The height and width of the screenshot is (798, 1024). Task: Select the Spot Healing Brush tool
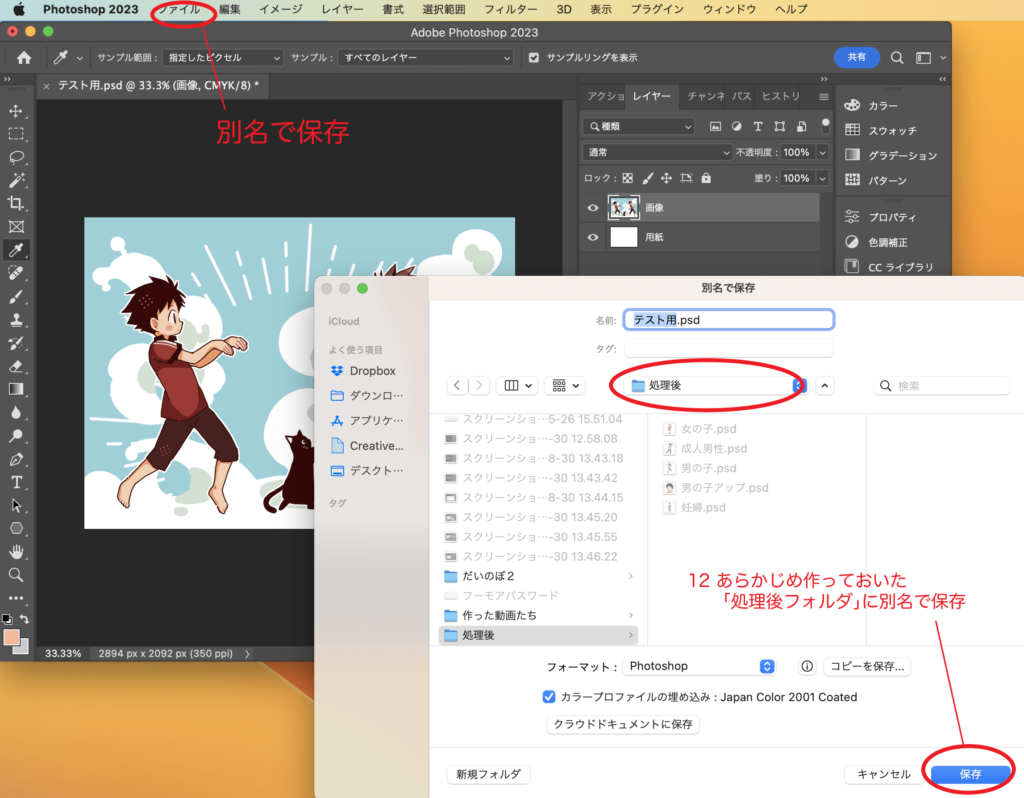pos(16,273)
